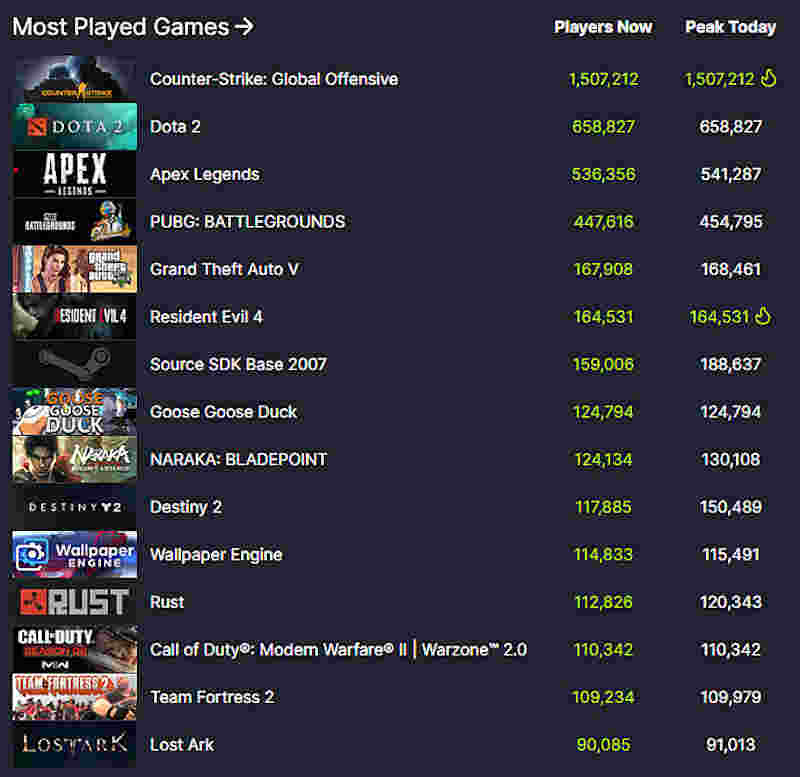
Task: Click Apex Legends' peak today value 541,287
Action: click(x=731, y=174)
